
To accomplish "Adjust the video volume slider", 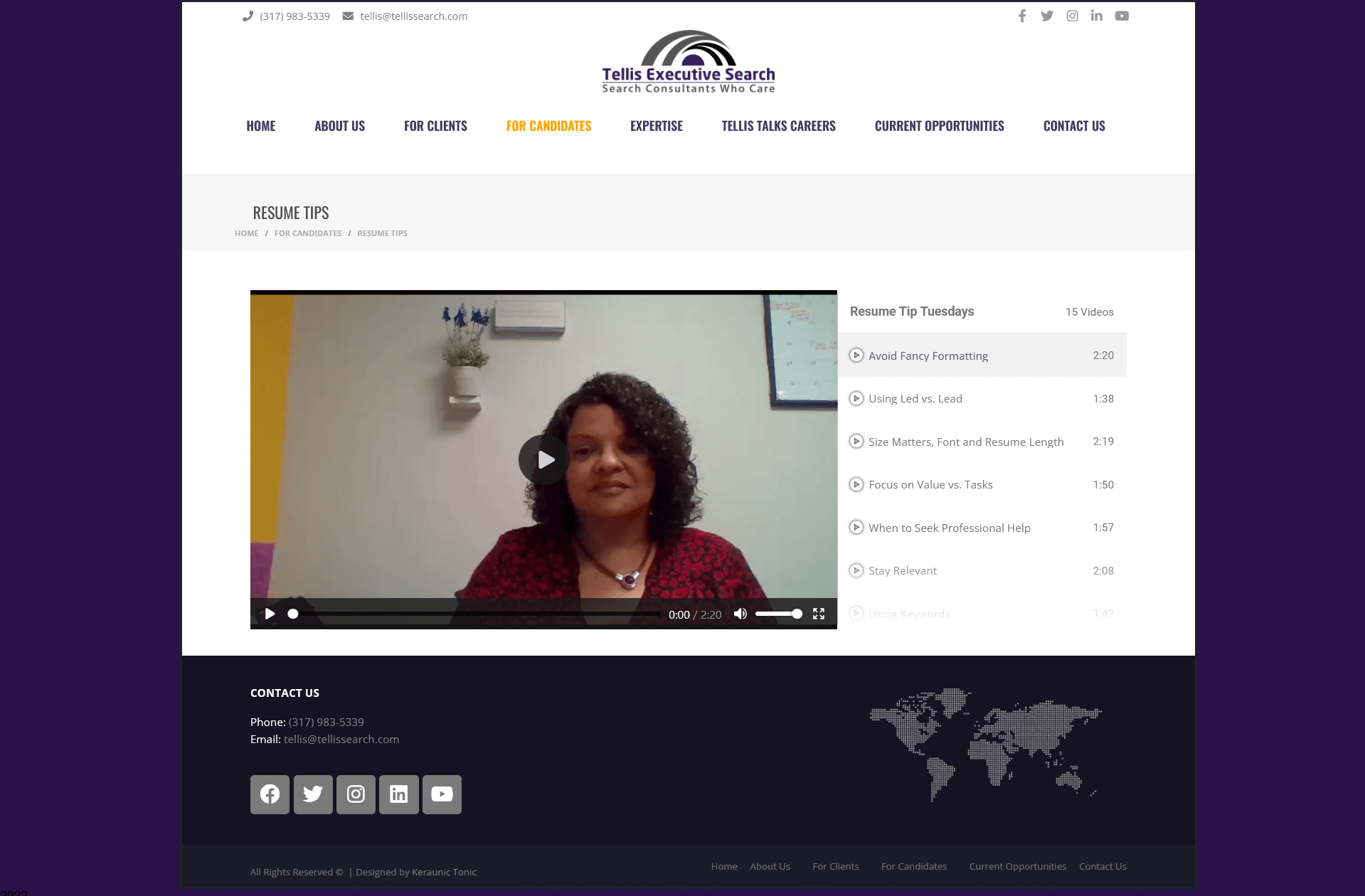I will (x=778, y=614).
